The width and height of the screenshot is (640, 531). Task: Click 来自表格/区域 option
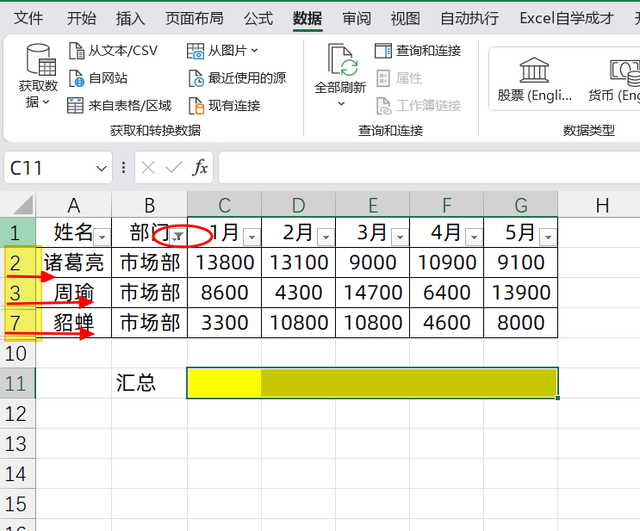119,106
